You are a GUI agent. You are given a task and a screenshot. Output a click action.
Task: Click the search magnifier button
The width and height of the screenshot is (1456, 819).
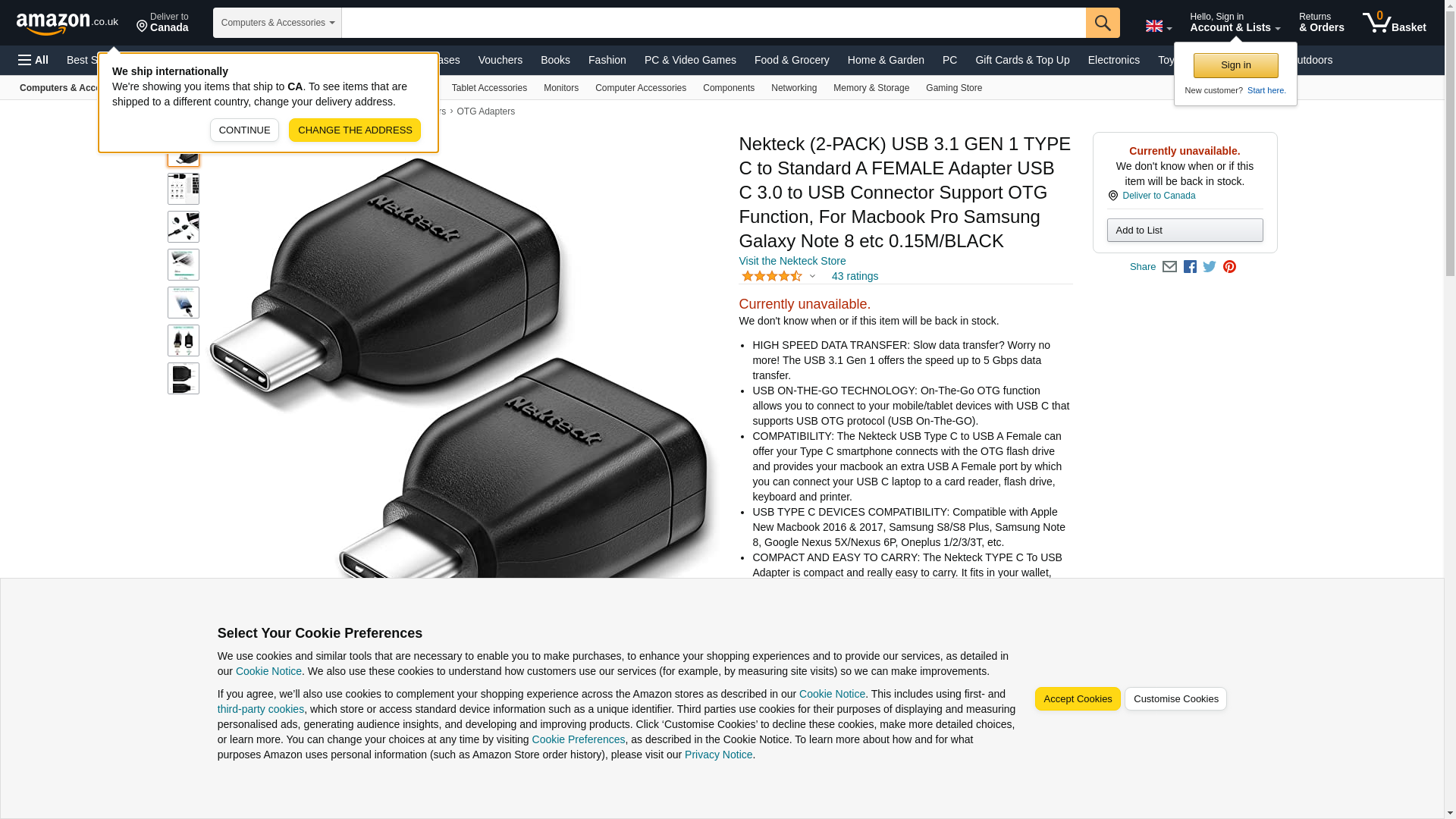pos(1102,23)
